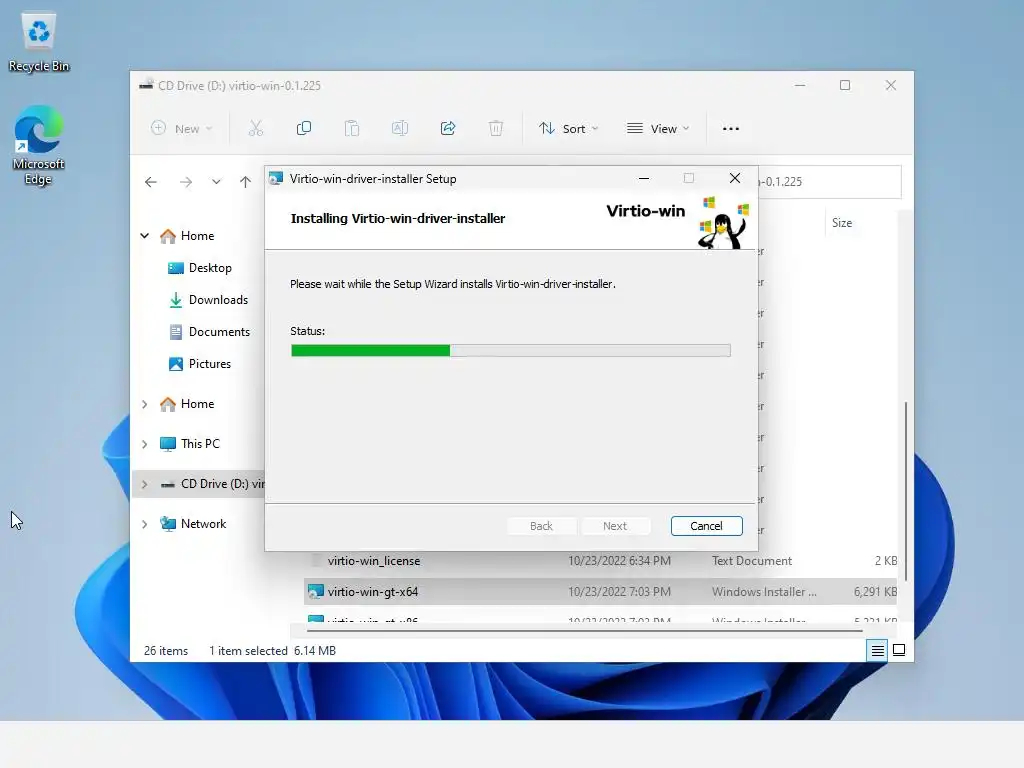The image size is (1024, 768).
Task: Select the virtio-win-gt-x64 file name
Action: pyautogui.click(x=373, y=592)
